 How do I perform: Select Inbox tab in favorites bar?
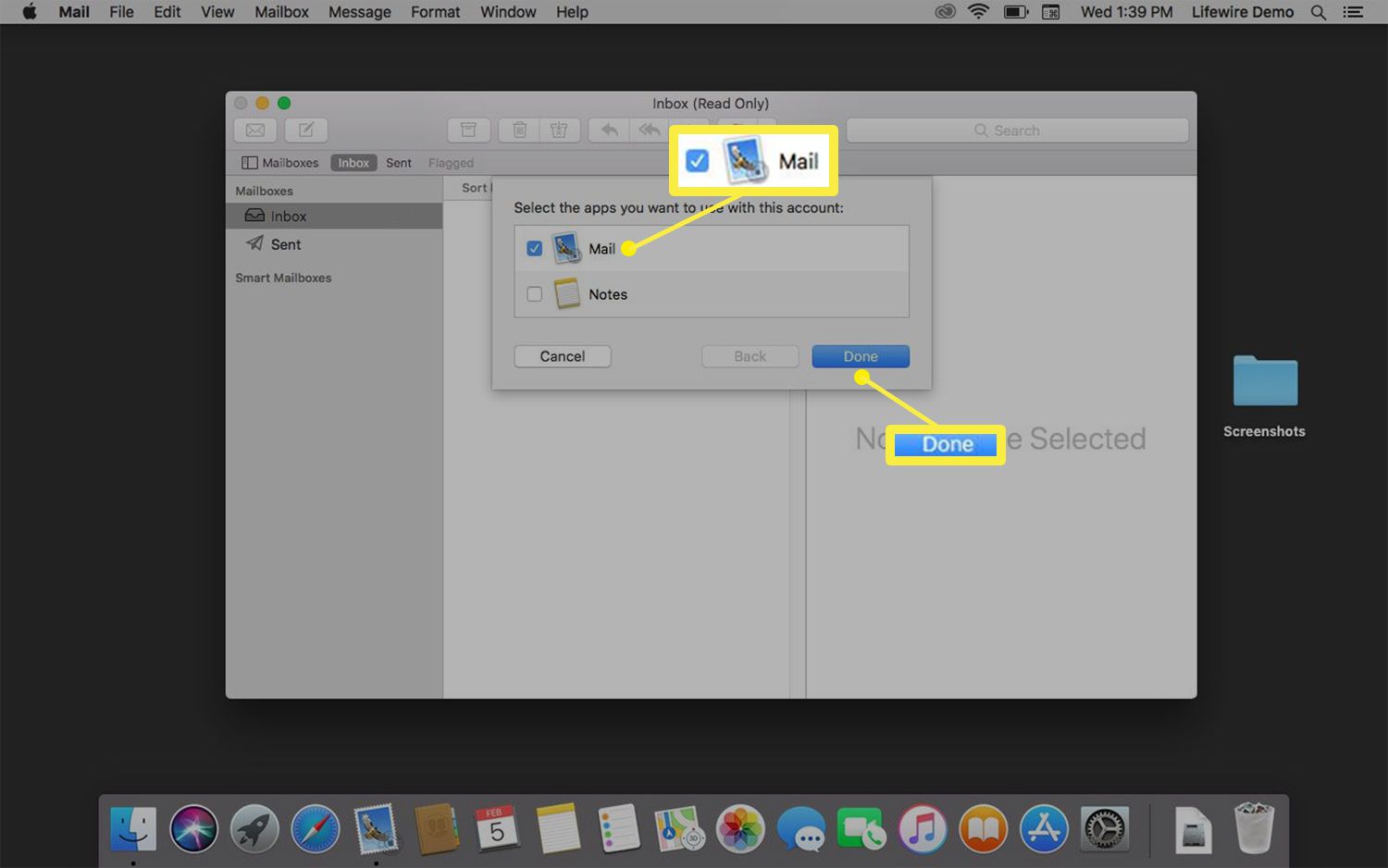(353, 163)
